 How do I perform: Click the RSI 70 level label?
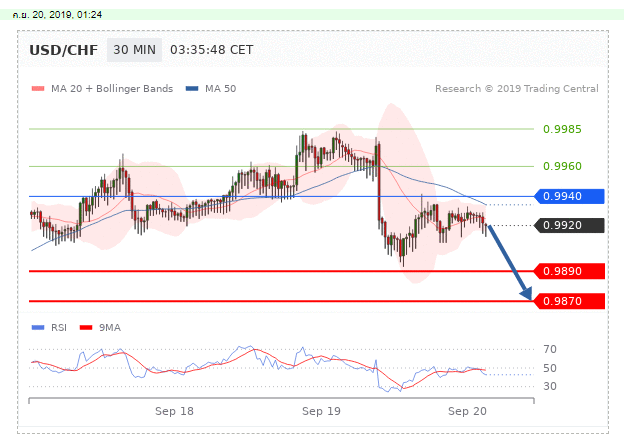click(x=550, y=349)
